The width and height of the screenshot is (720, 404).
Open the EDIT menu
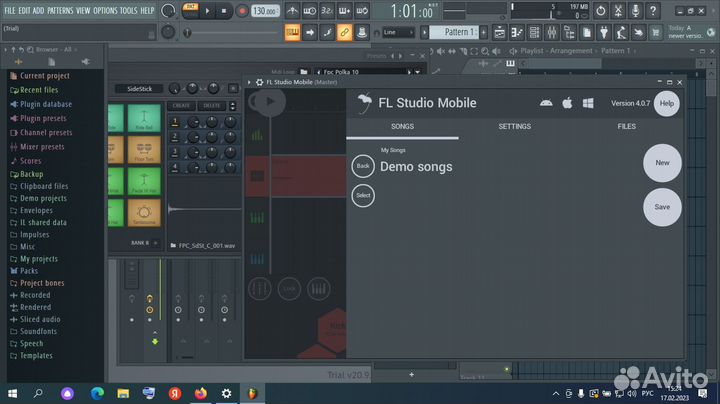[x=24, y=10]
